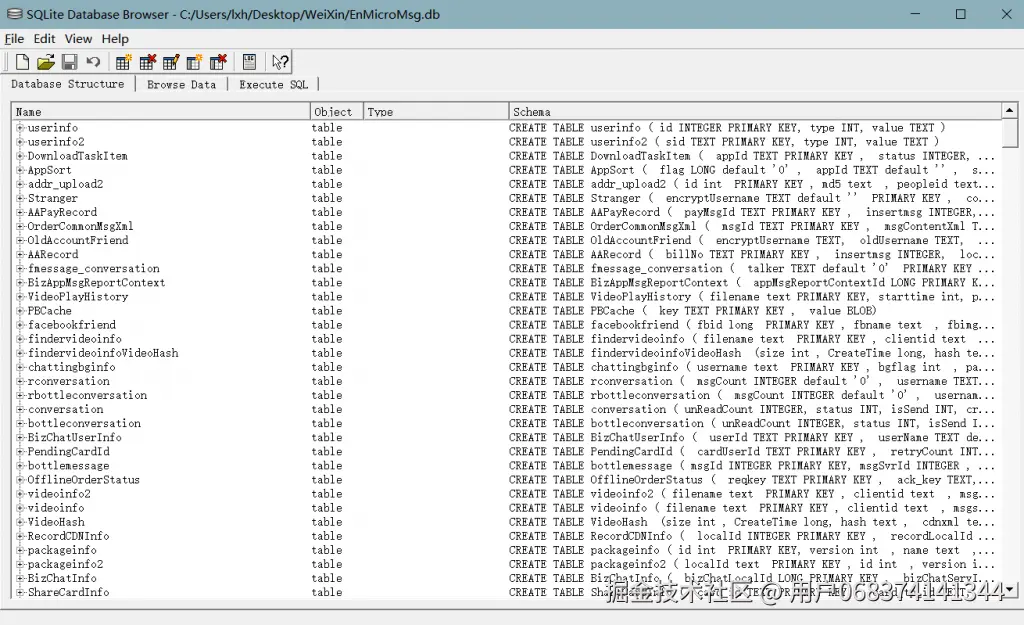Select the rconversation table name
Screen dimensions: 1024x625
(69, 381)
